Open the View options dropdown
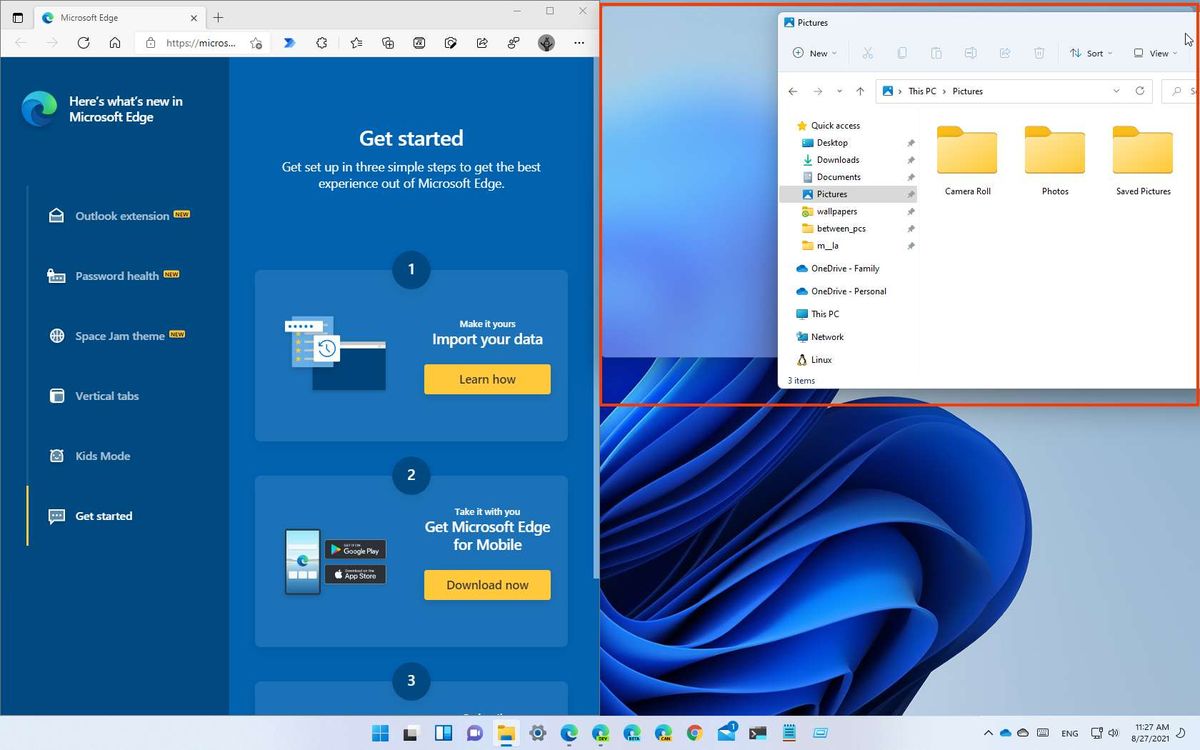The height and width of the screenshot is (750, 1200). [1155, 53]
